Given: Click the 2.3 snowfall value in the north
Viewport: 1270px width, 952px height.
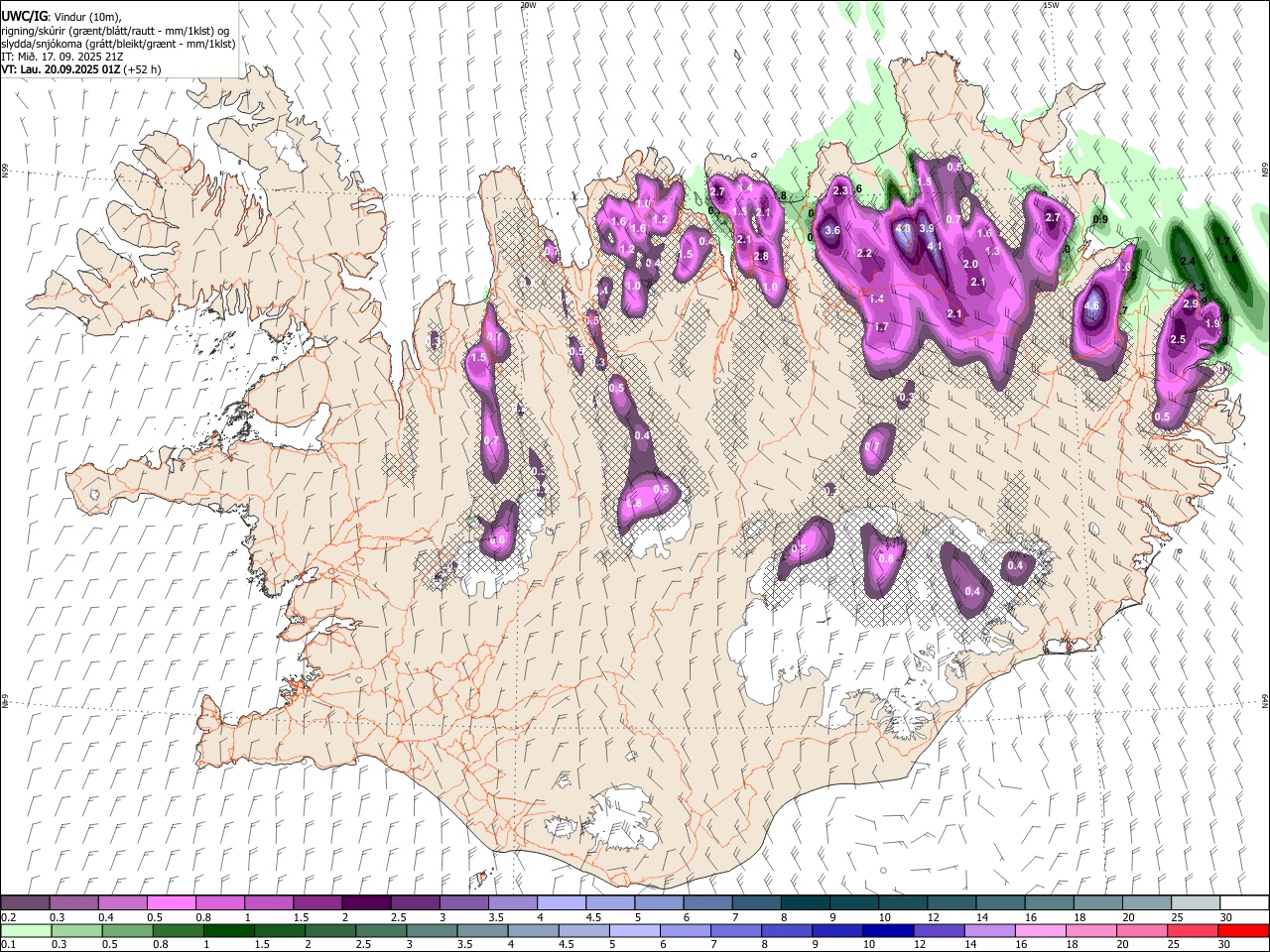Looking at the screenshot, I should (840, 191).
